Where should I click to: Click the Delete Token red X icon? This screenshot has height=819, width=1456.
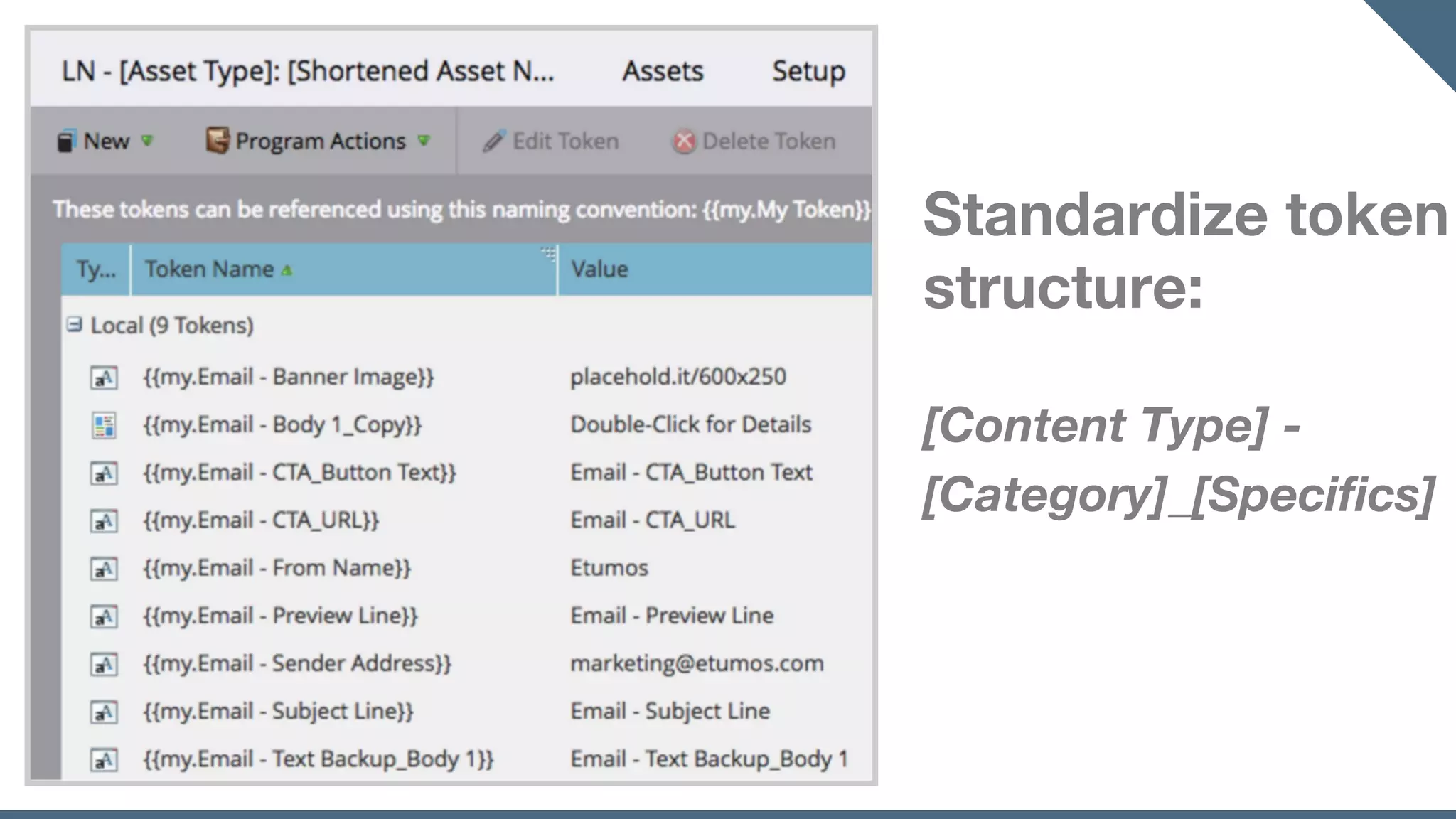684,141
